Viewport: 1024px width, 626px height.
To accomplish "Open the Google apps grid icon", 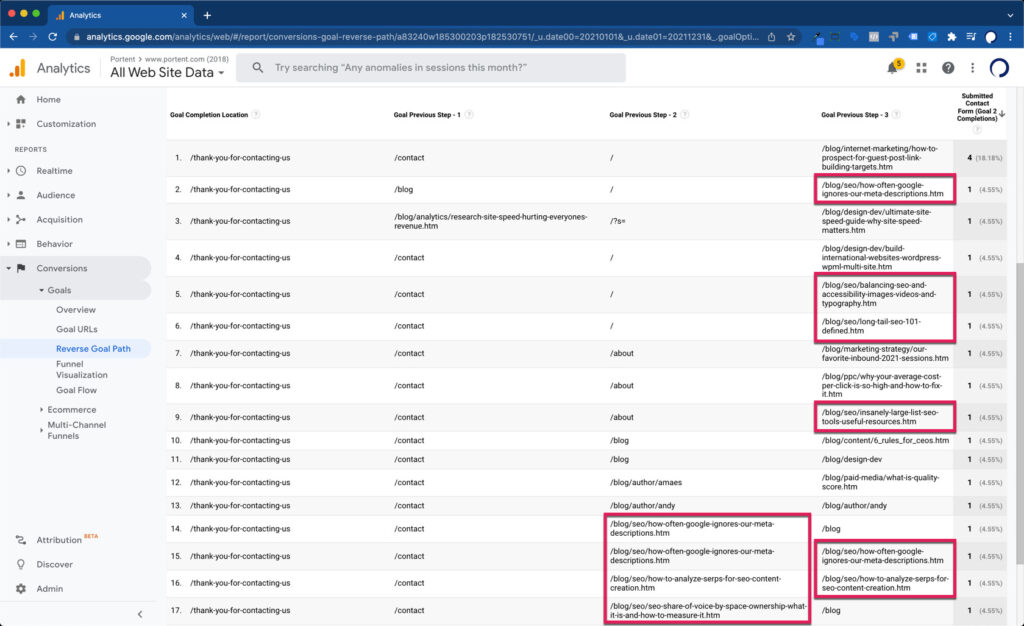I will (921, 68).
